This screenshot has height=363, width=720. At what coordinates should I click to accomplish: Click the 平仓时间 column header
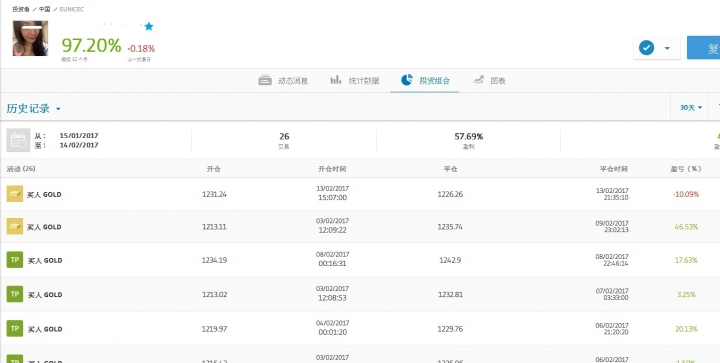click(x=613, y=169)
